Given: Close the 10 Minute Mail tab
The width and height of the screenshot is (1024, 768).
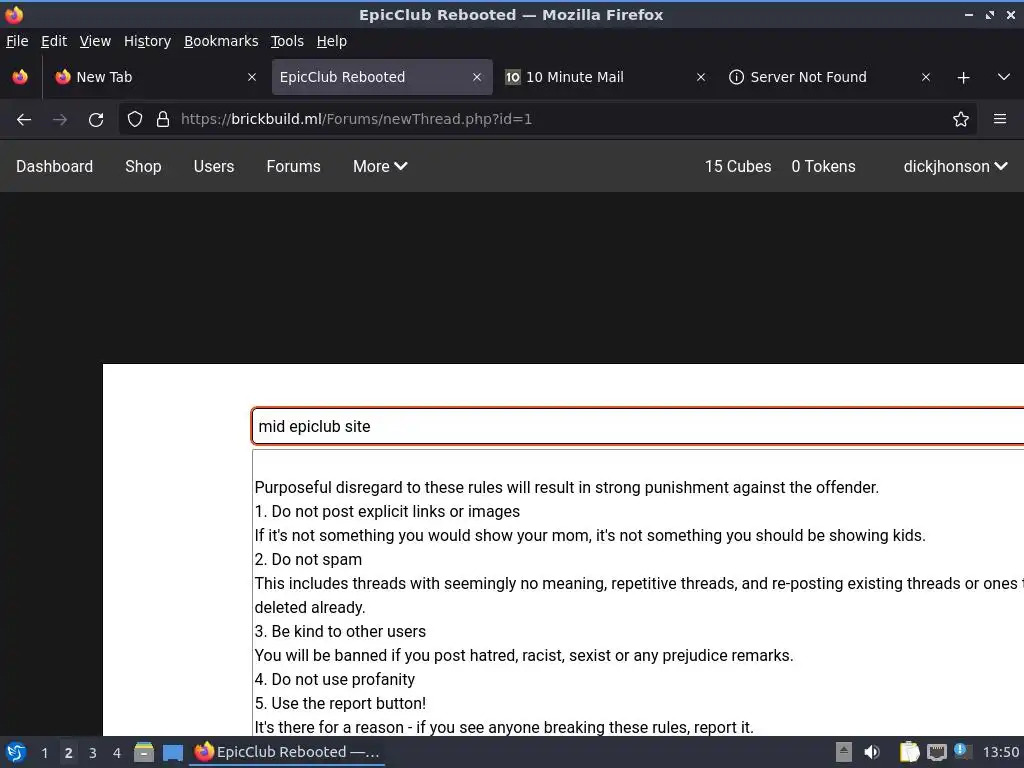Looking at the screenshot, I should [701, 77].
